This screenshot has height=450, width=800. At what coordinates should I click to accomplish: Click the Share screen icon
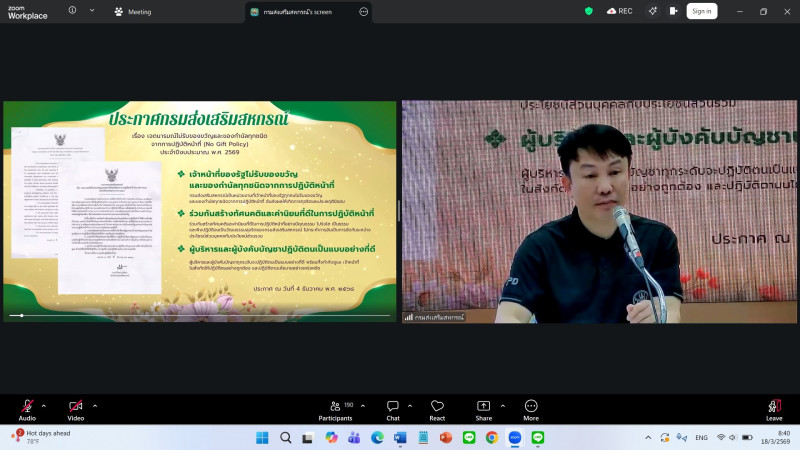[484, 408]
